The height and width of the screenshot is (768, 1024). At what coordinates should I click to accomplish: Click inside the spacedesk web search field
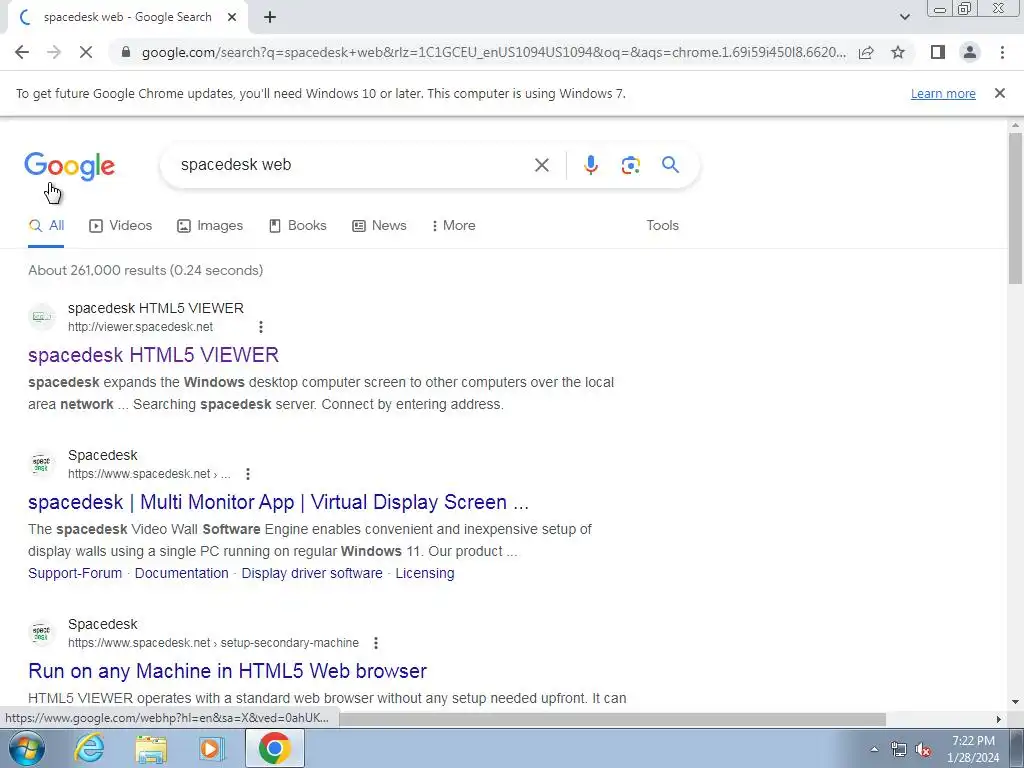coord(349,165)
